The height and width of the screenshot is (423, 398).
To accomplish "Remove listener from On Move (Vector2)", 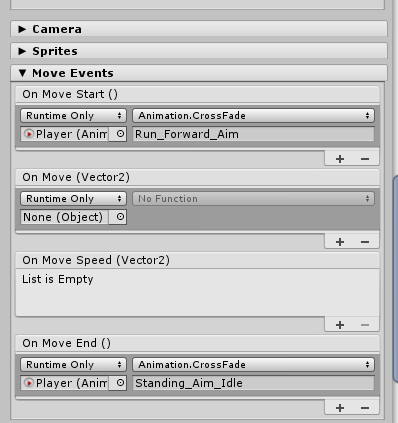I will pos(365,242).
